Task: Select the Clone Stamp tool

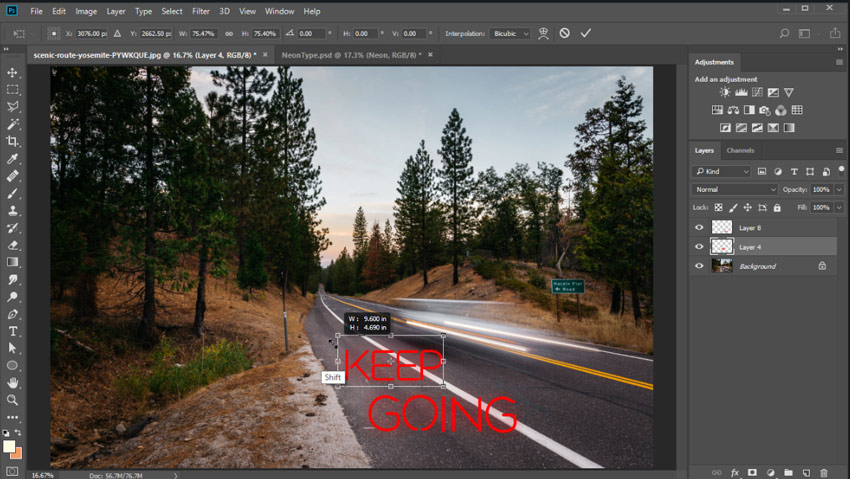Action: (x=12, y=211)
